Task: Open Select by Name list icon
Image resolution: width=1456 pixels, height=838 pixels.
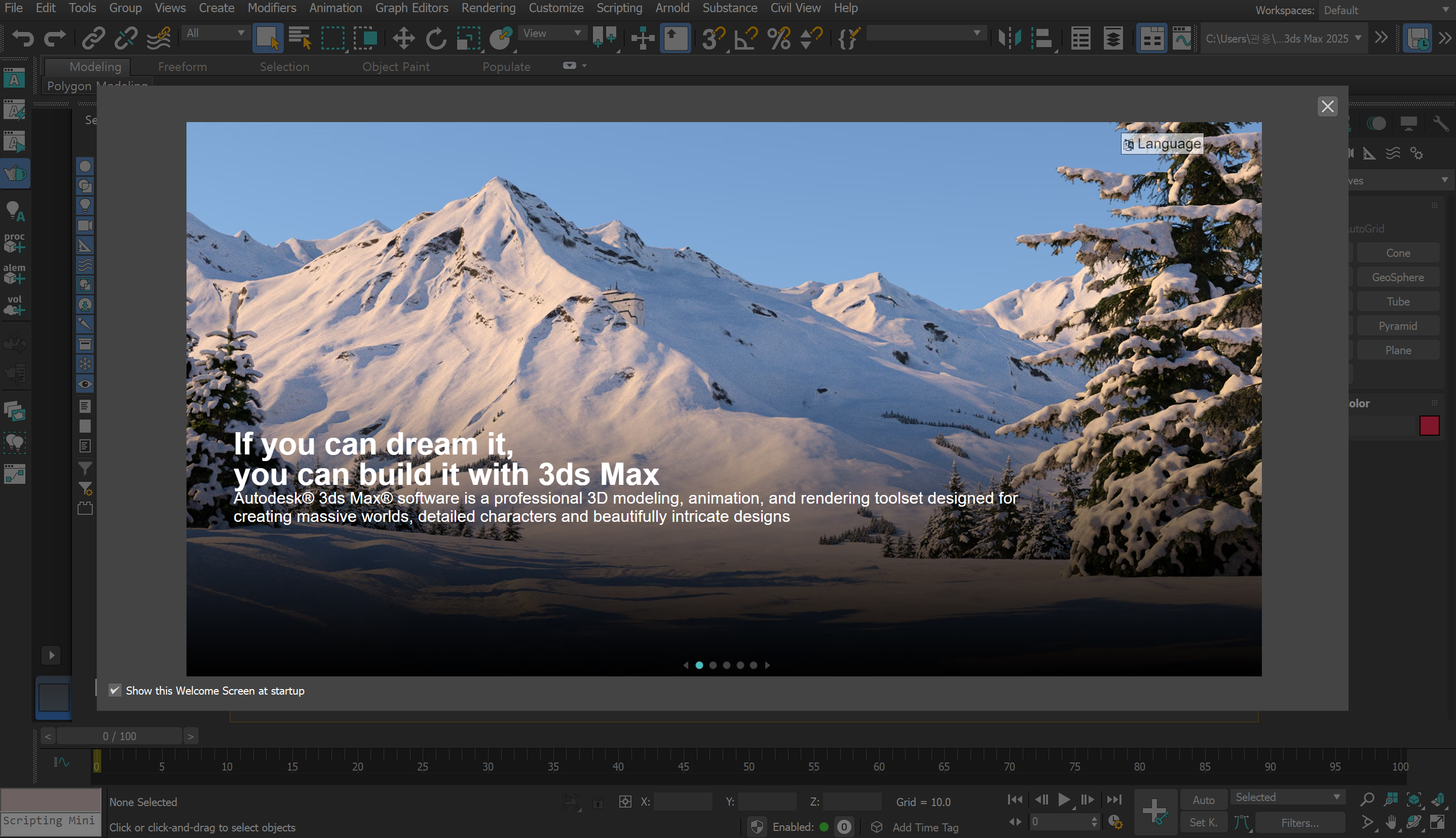Action: tap(300, 39)
